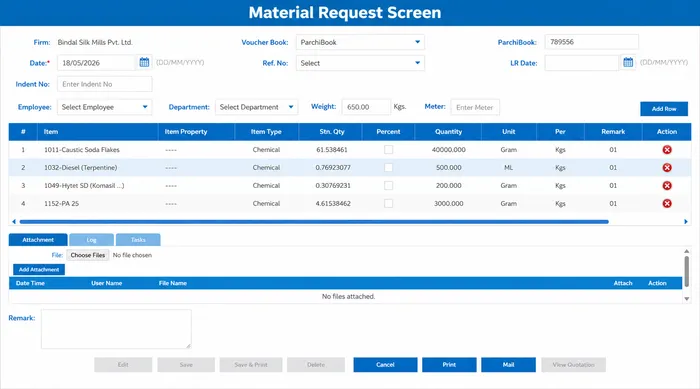Focus the Date input field
The width and height of the screenshot is (700, 389).
click(96, 63)
